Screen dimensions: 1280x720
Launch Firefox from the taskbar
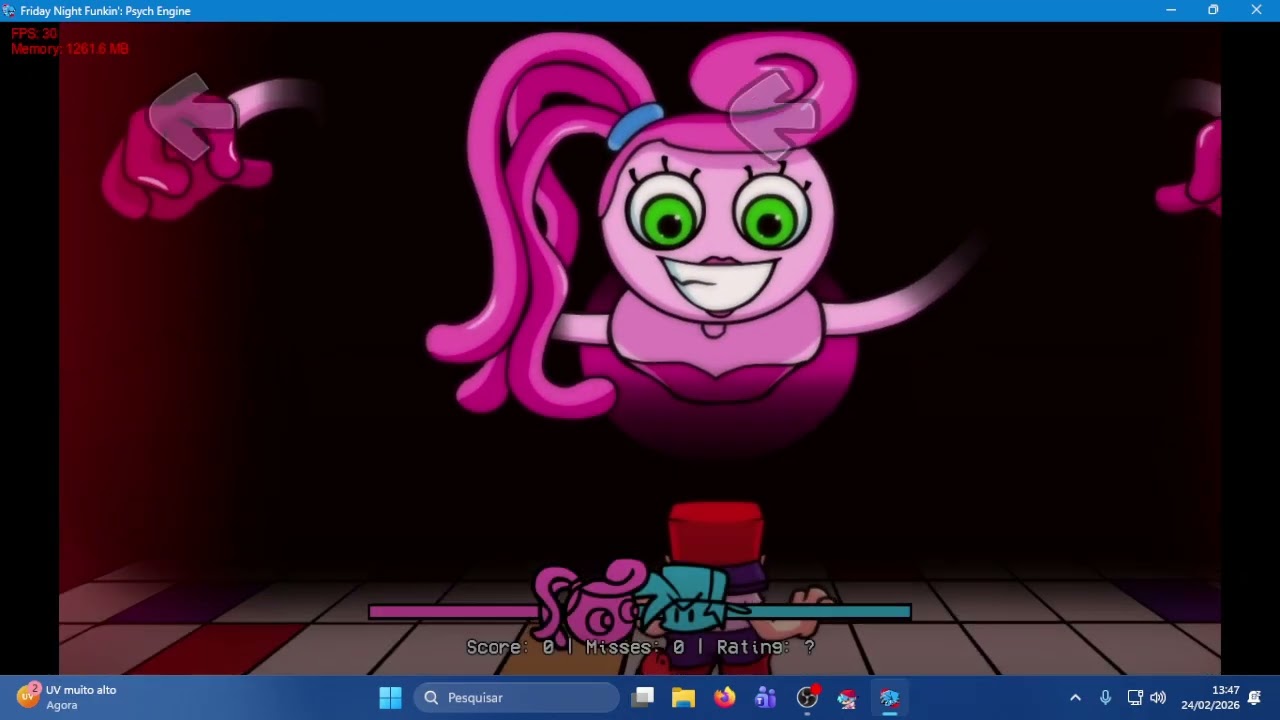[x=724, y=697]
